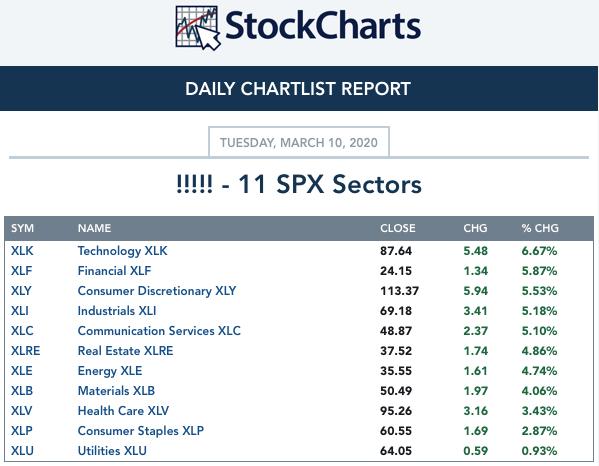The height and width of the screenshot is (466, 599).
Task: Open the Technology XLK name link
Action: 122,251
